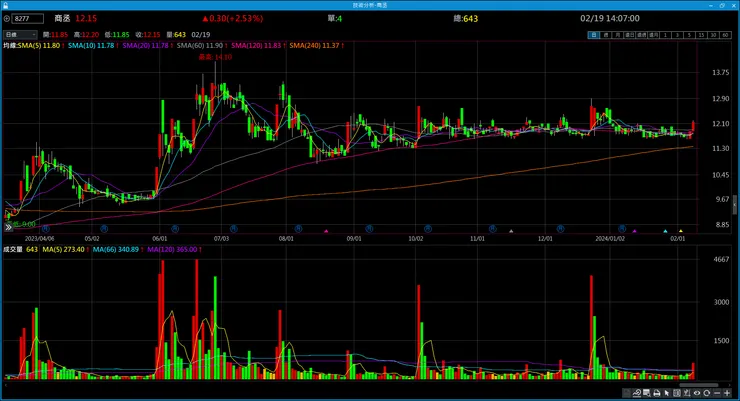The image size is (740, 401).
Task: Grab the horizontal chart scrollbar thumb
Action: pos(698,385)
